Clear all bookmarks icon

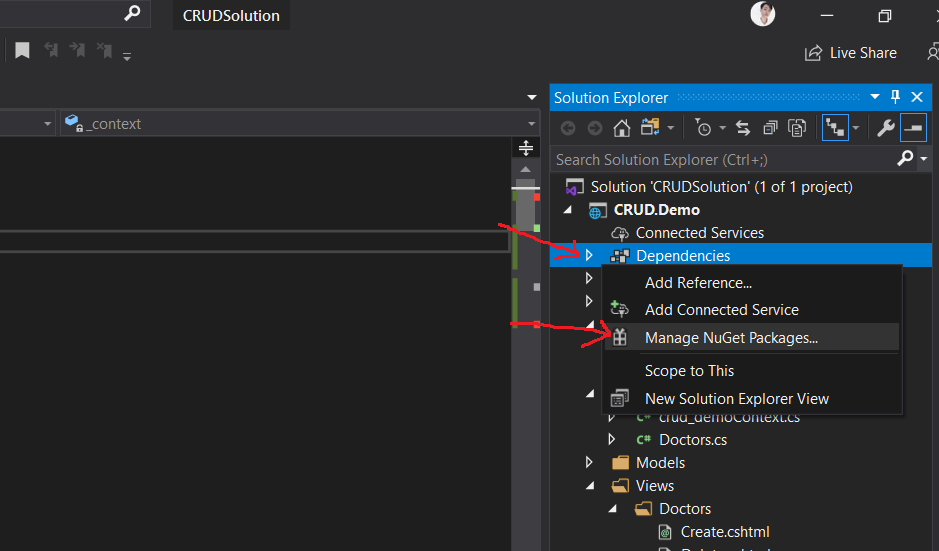(104, 50)
